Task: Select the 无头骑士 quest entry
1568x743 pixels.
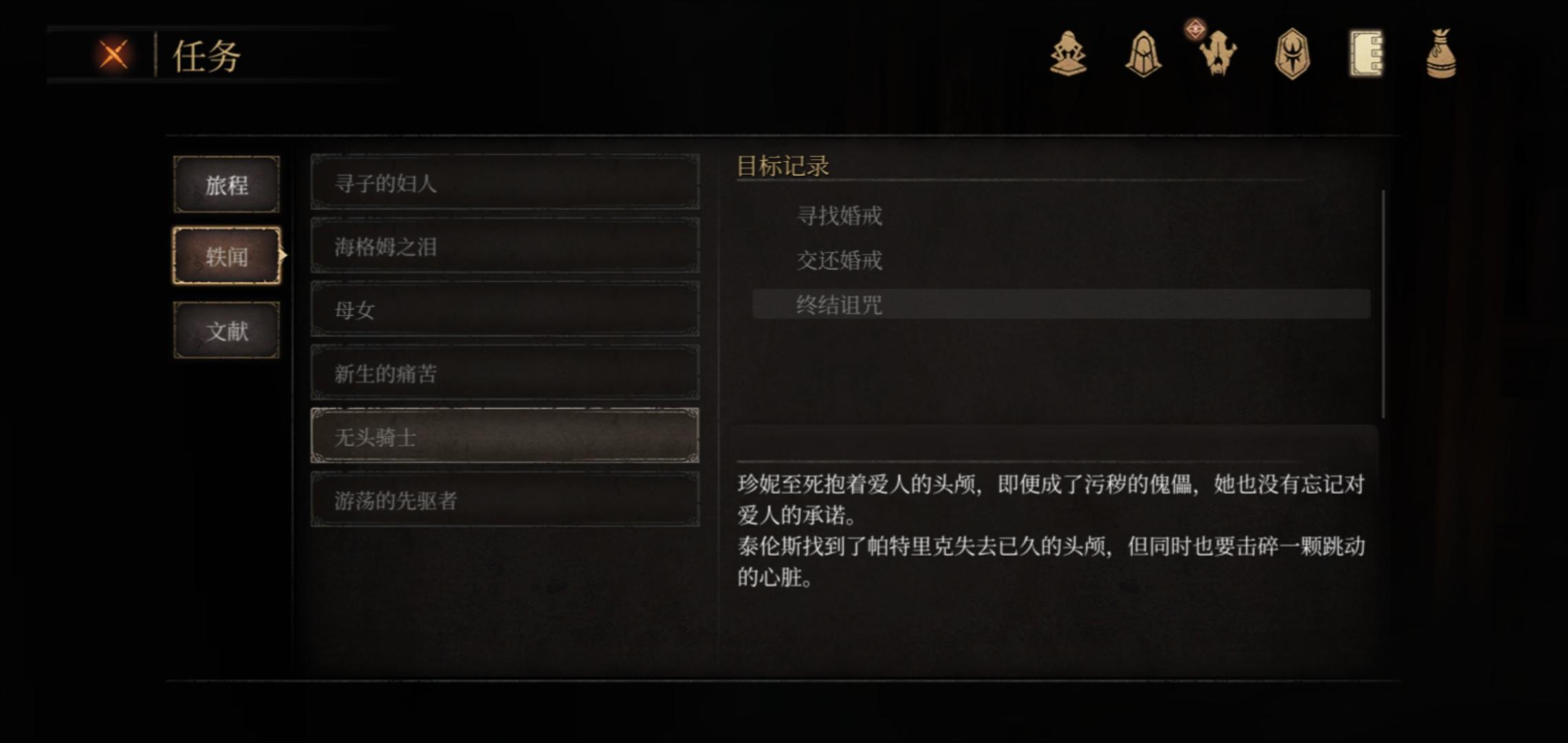Action: pos(505,435)
